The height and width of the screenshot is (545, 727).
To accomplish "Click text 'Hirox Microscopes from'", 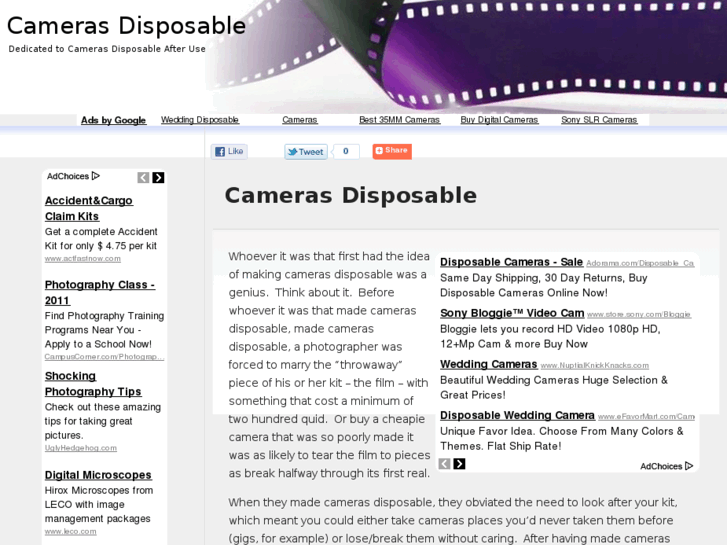I will click(x=99, y=490).
